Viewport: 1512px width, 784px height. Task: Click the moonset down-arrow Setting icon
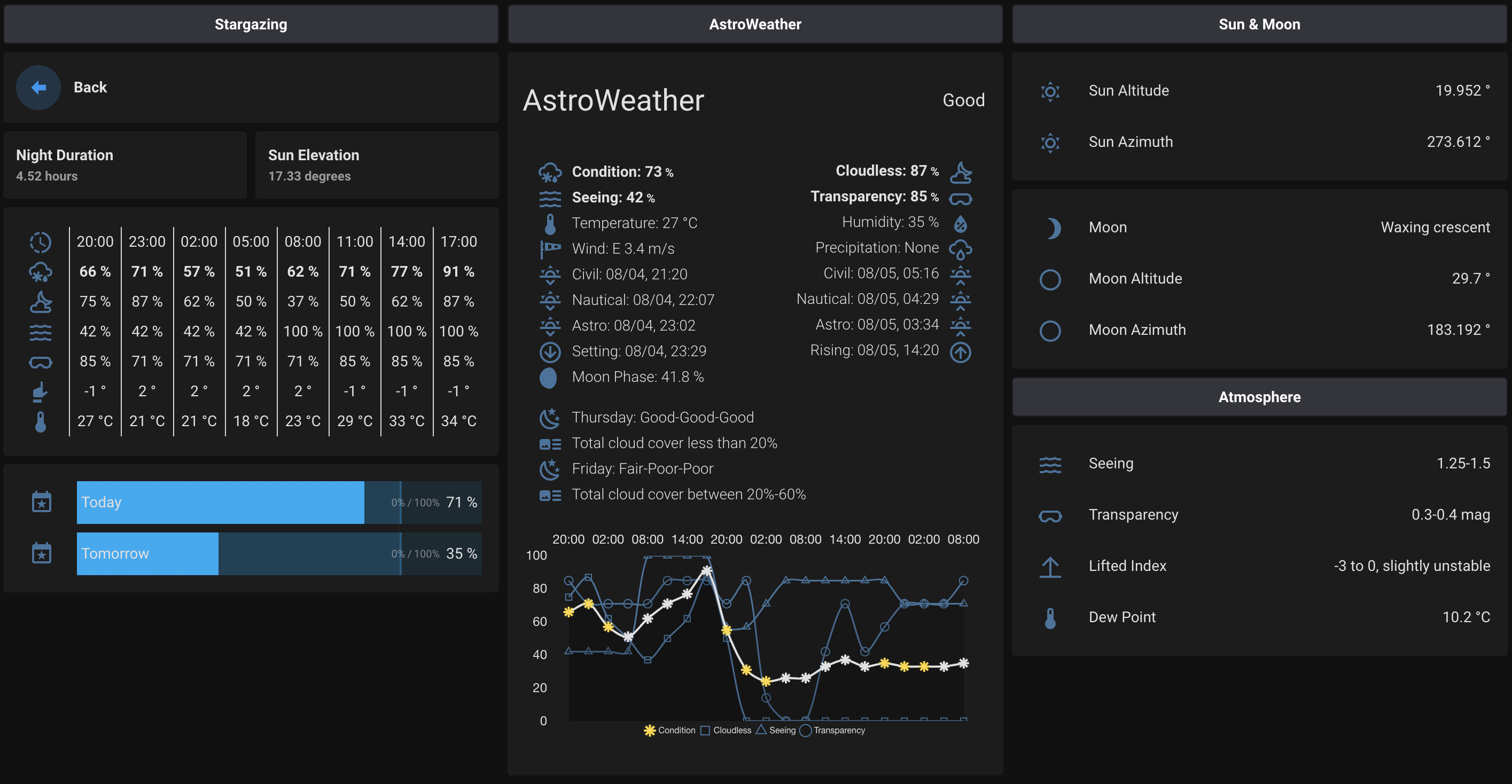pyautogui.click(x=550, y=351)
